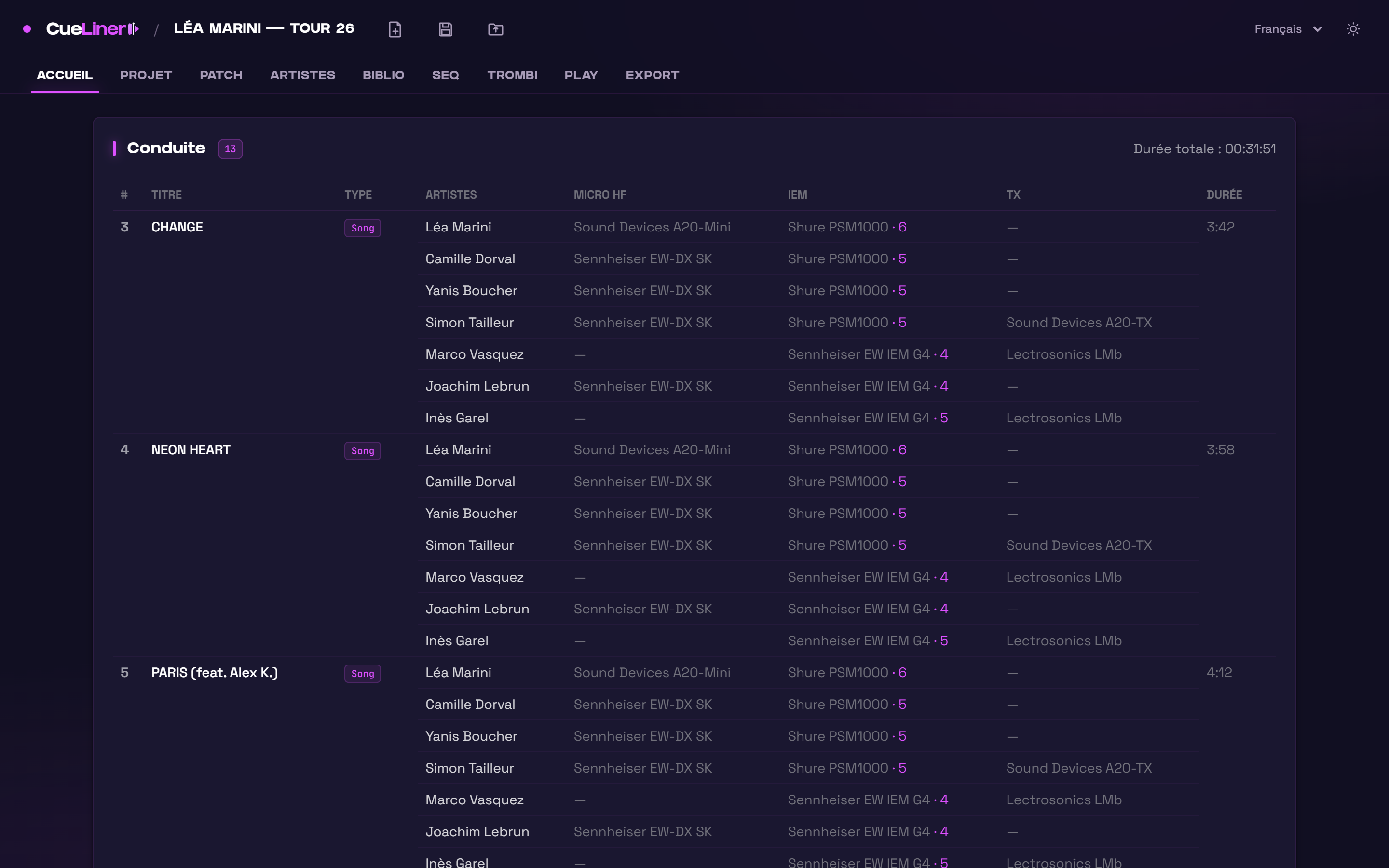Click Yanis Boucher in the NEON HEART song
This screenshot has height=868, width=1389.
pos(471,513)
